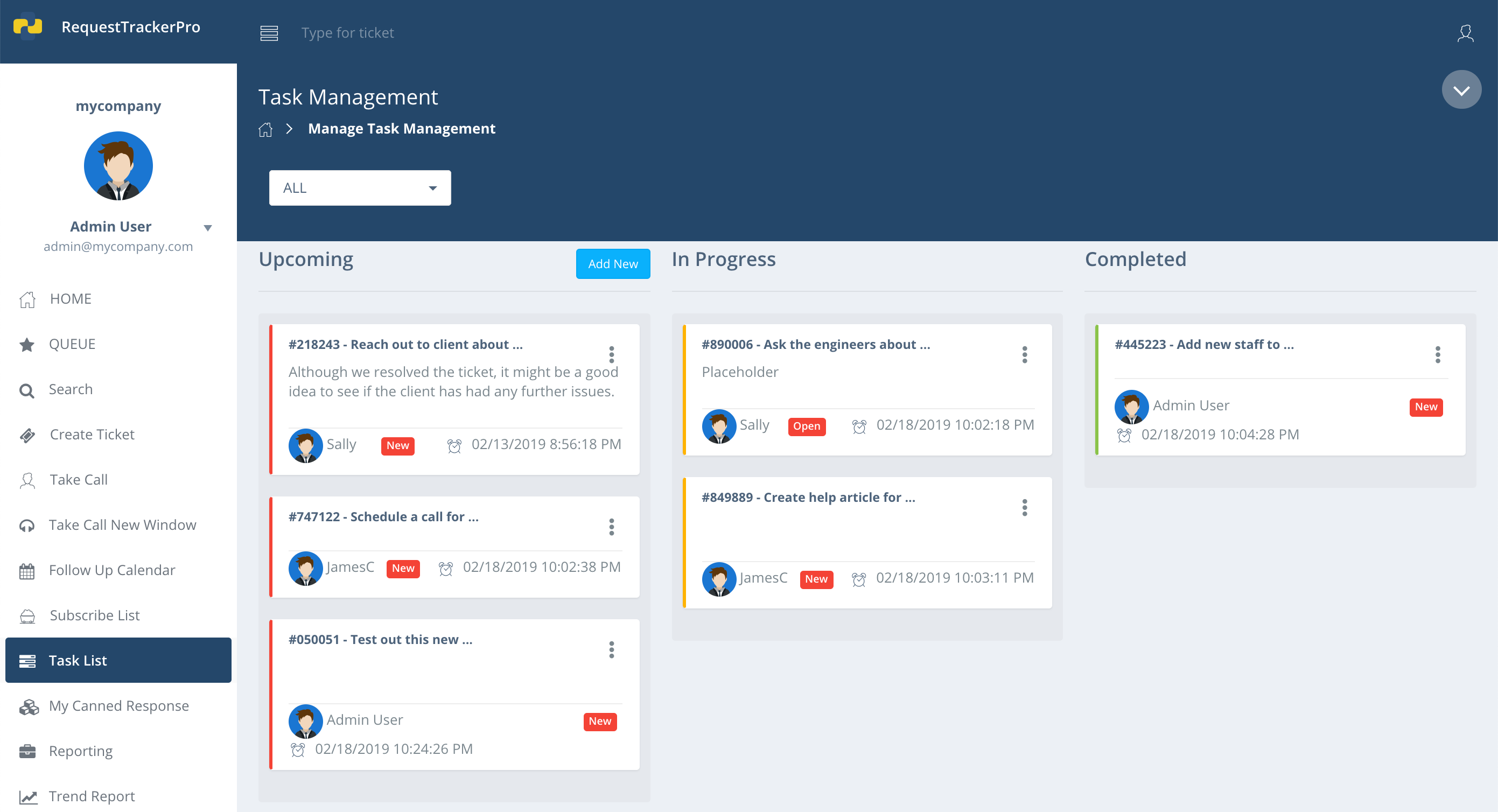Select Task List in sidebar
1498x812 pixels.
click(118, 660)
